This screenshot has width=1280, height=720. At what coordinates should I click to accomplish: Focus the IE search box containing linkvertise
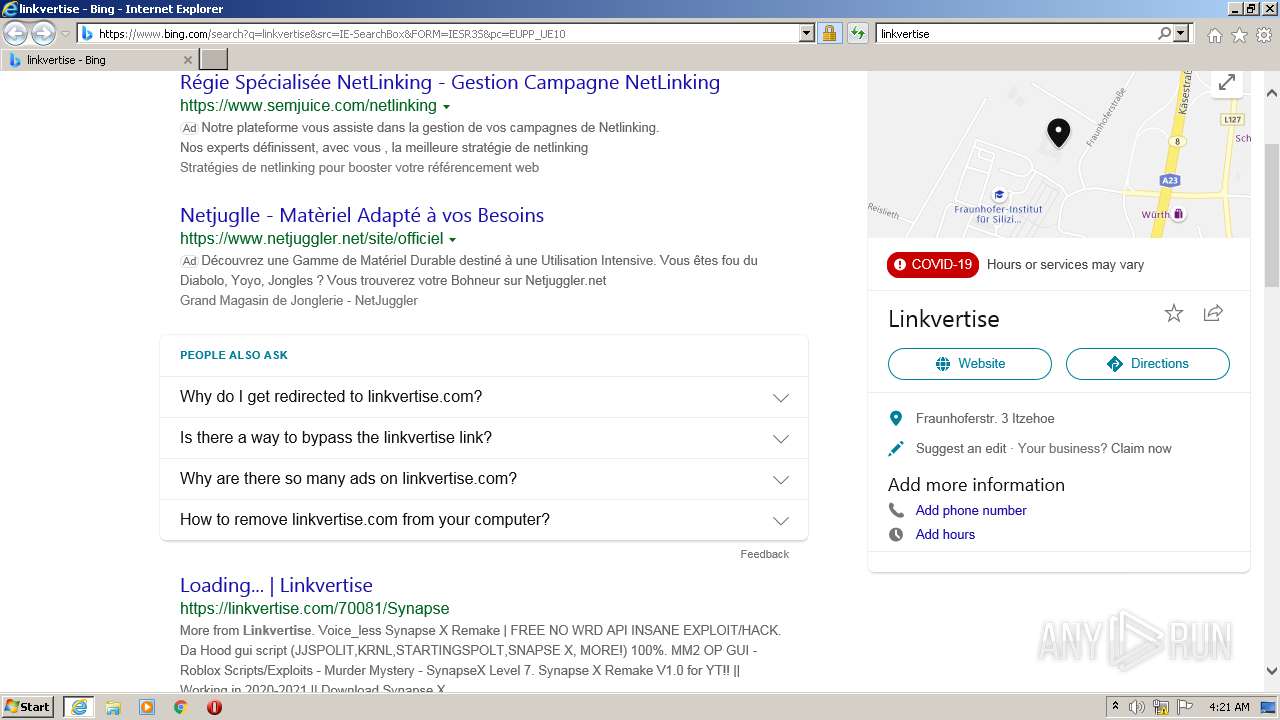coord(1015,33)
